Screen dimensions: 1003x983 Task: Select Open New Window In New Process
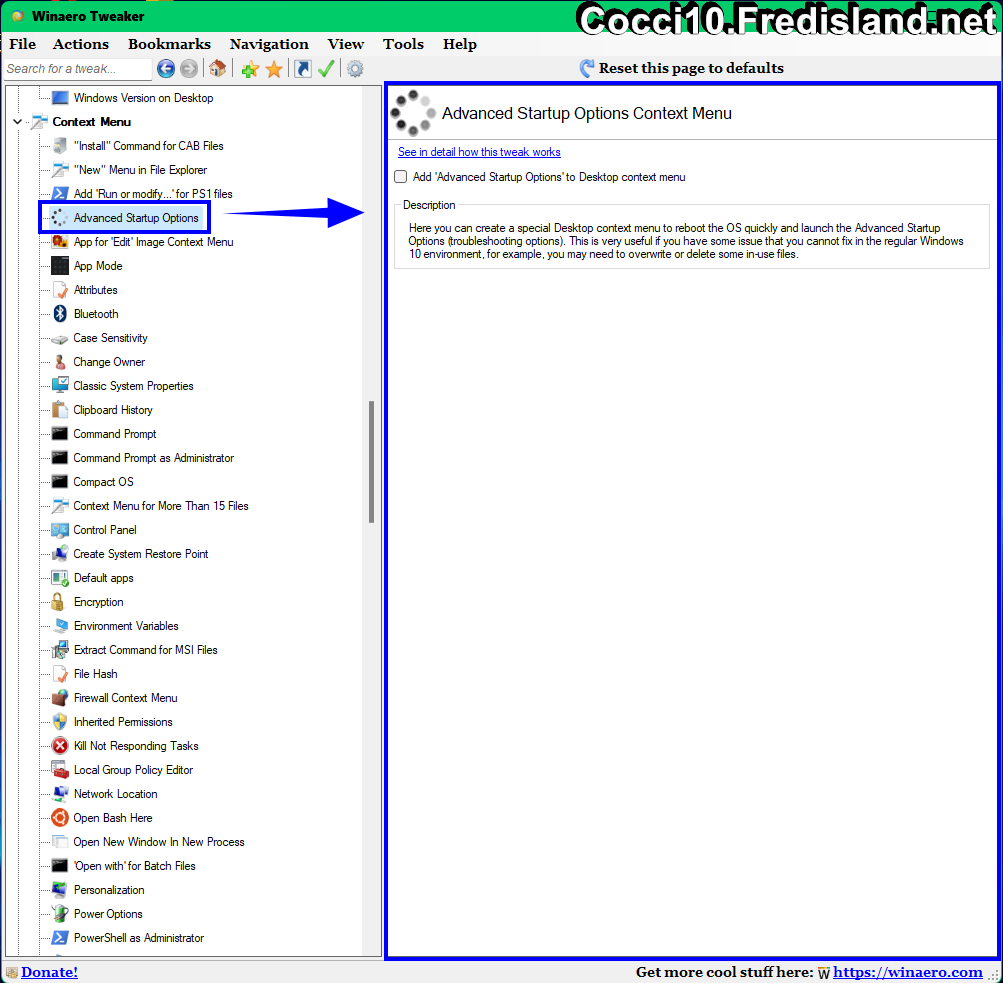click(159, 842)
